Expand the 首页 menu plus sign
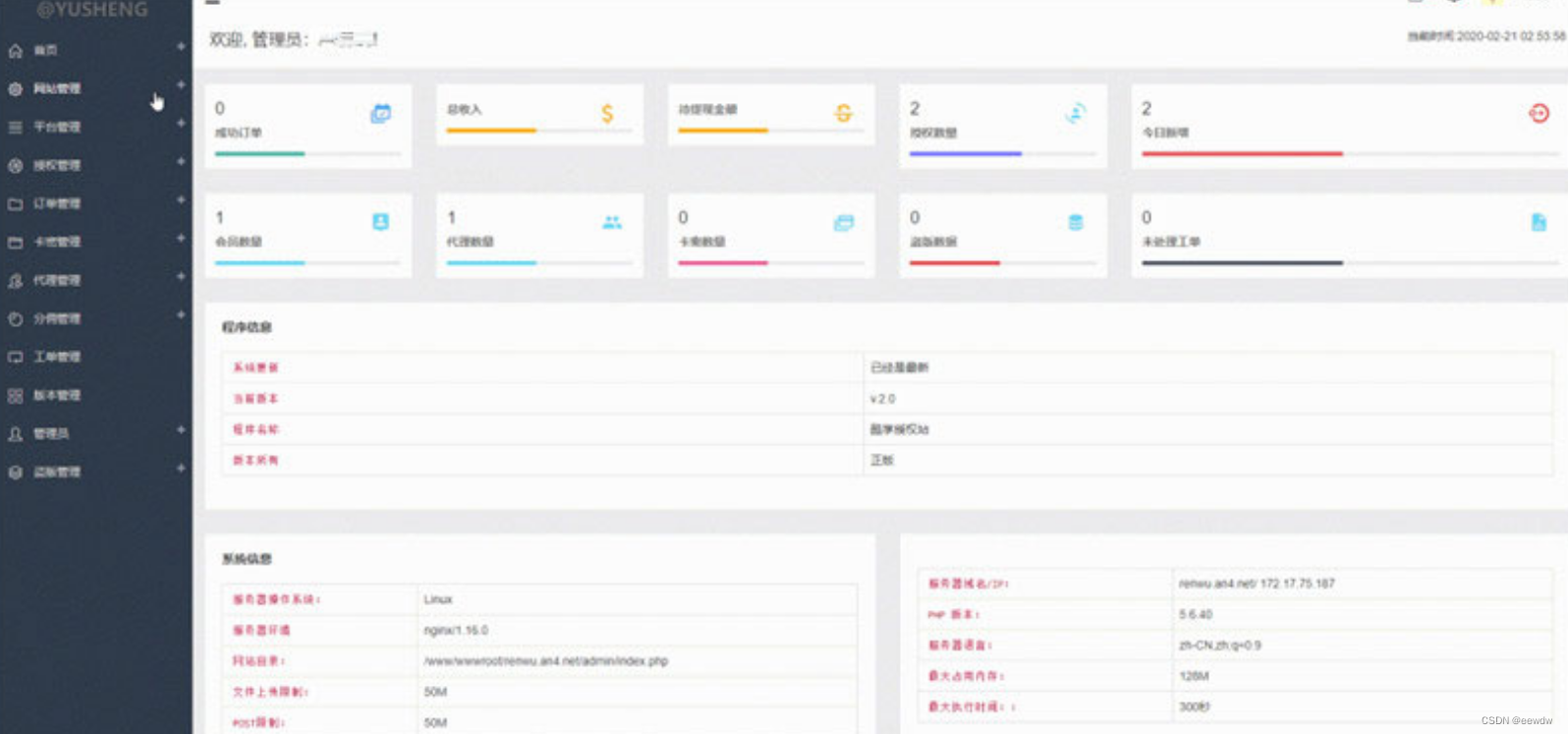This screenshot has width=1568, height=734. (x=181, y=47)
